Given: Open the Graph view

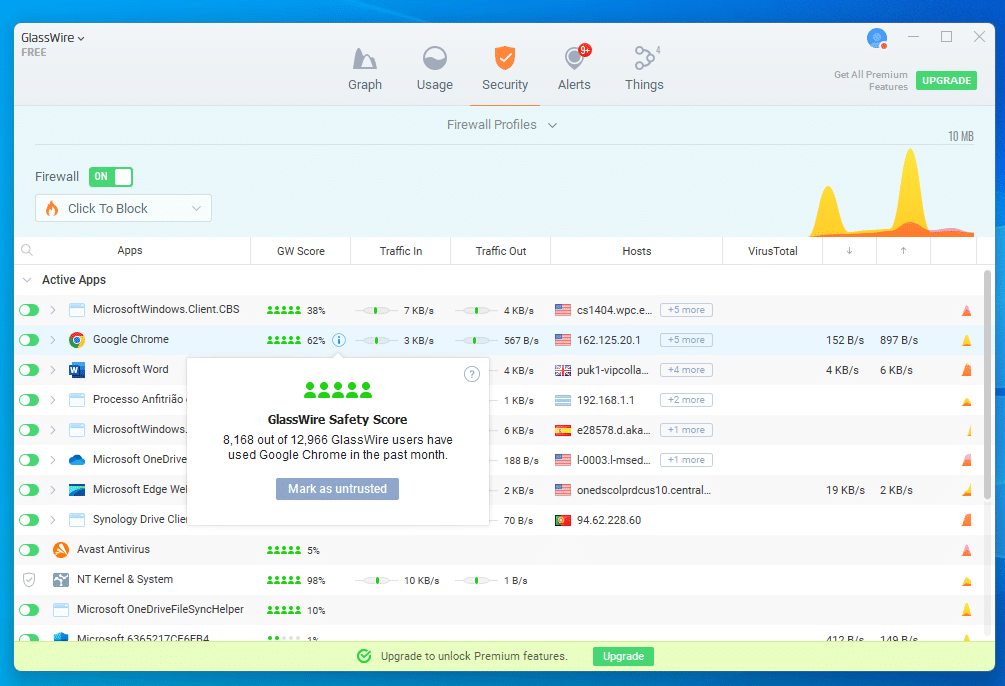Looking at the screenshot, I should pyautogui.click(x=365, y=69).
